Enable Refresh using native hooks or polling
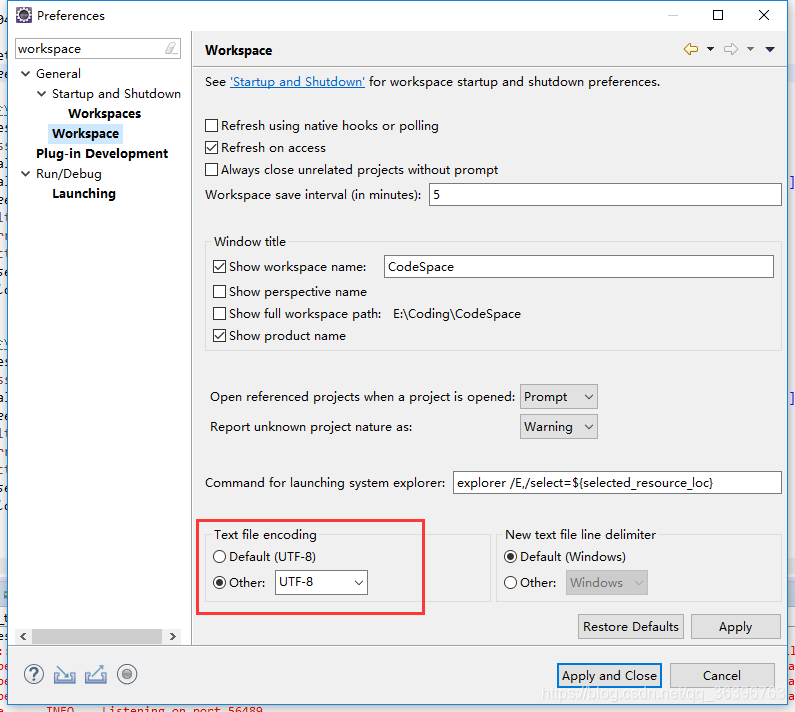The width and height of the screenshot is (795, 712). (211, 125)
